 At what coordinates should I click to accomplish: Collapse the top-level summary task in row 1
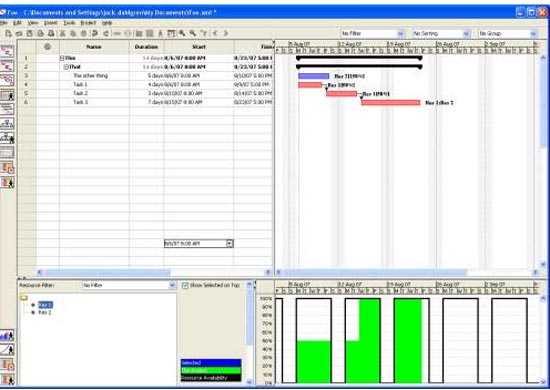point(62,58)
